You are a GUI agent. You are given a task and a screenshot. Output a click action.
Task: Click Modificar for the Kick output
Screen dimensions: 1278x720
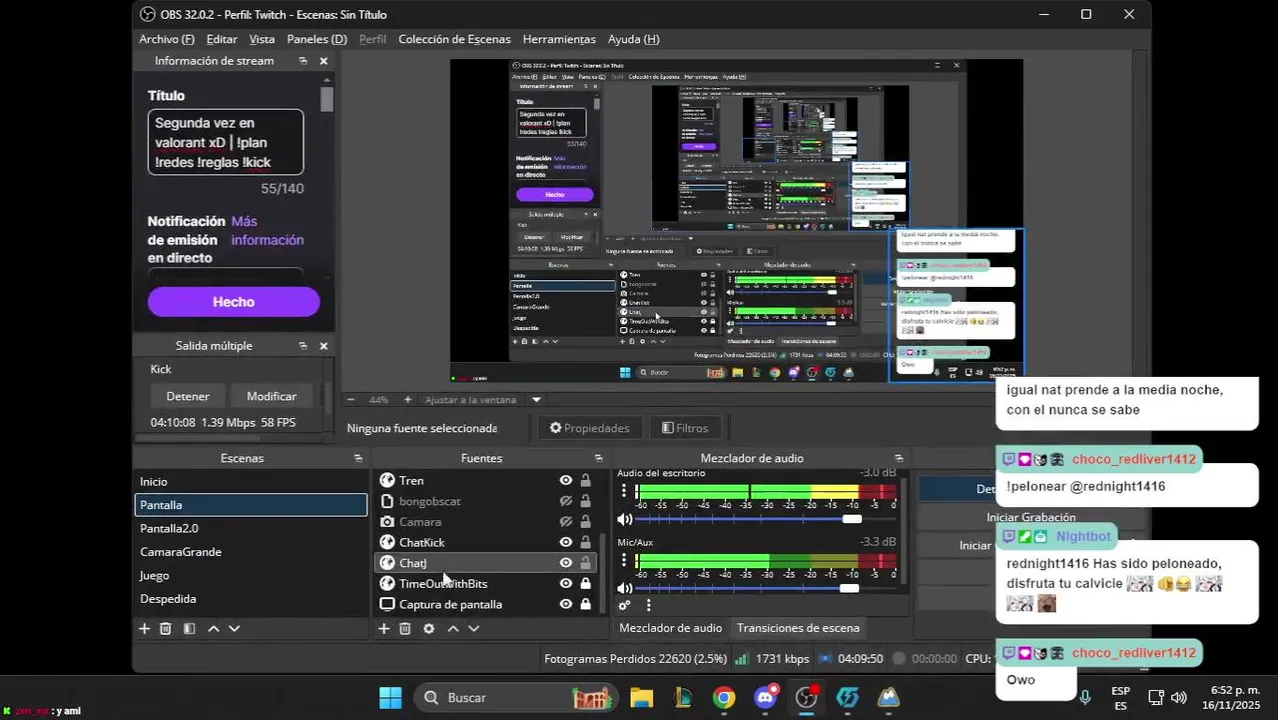point(272,396)
